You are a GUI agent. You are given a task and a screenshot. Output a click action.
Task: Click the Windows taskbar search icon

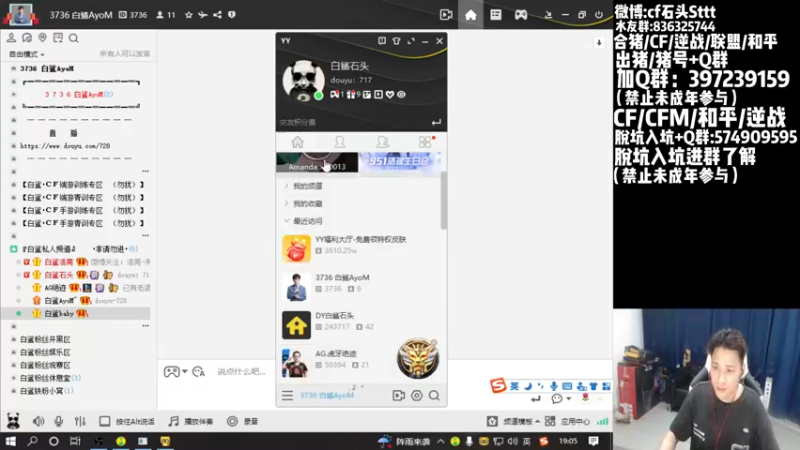32,441
